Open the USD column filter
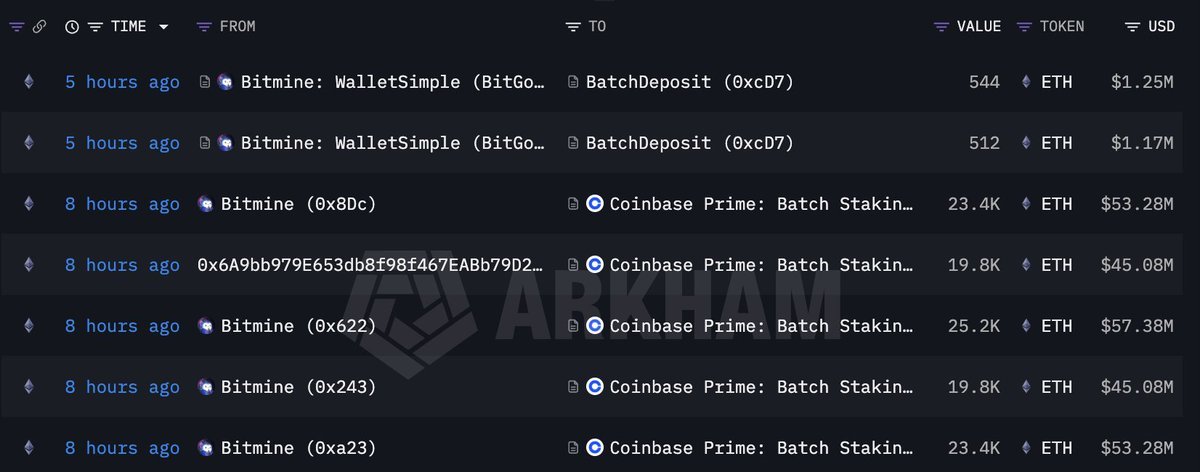Image resolution: width=1200 pixels, height=472 pixels. 1133,27
